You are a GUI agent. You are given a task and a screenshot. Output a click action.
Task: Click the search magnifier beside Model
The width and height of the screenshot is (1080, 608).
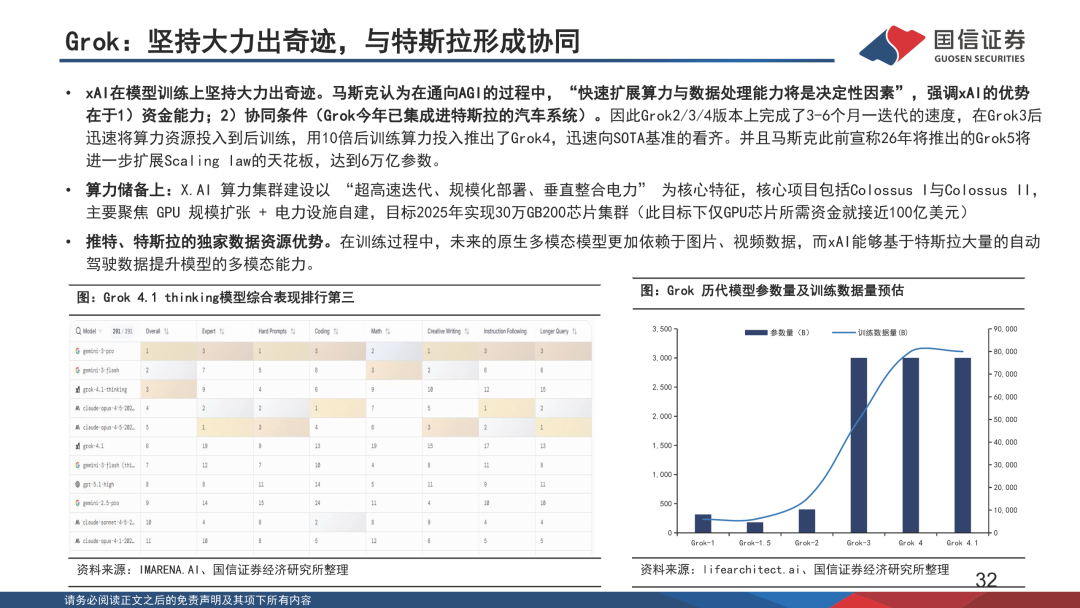pos(78,331)
